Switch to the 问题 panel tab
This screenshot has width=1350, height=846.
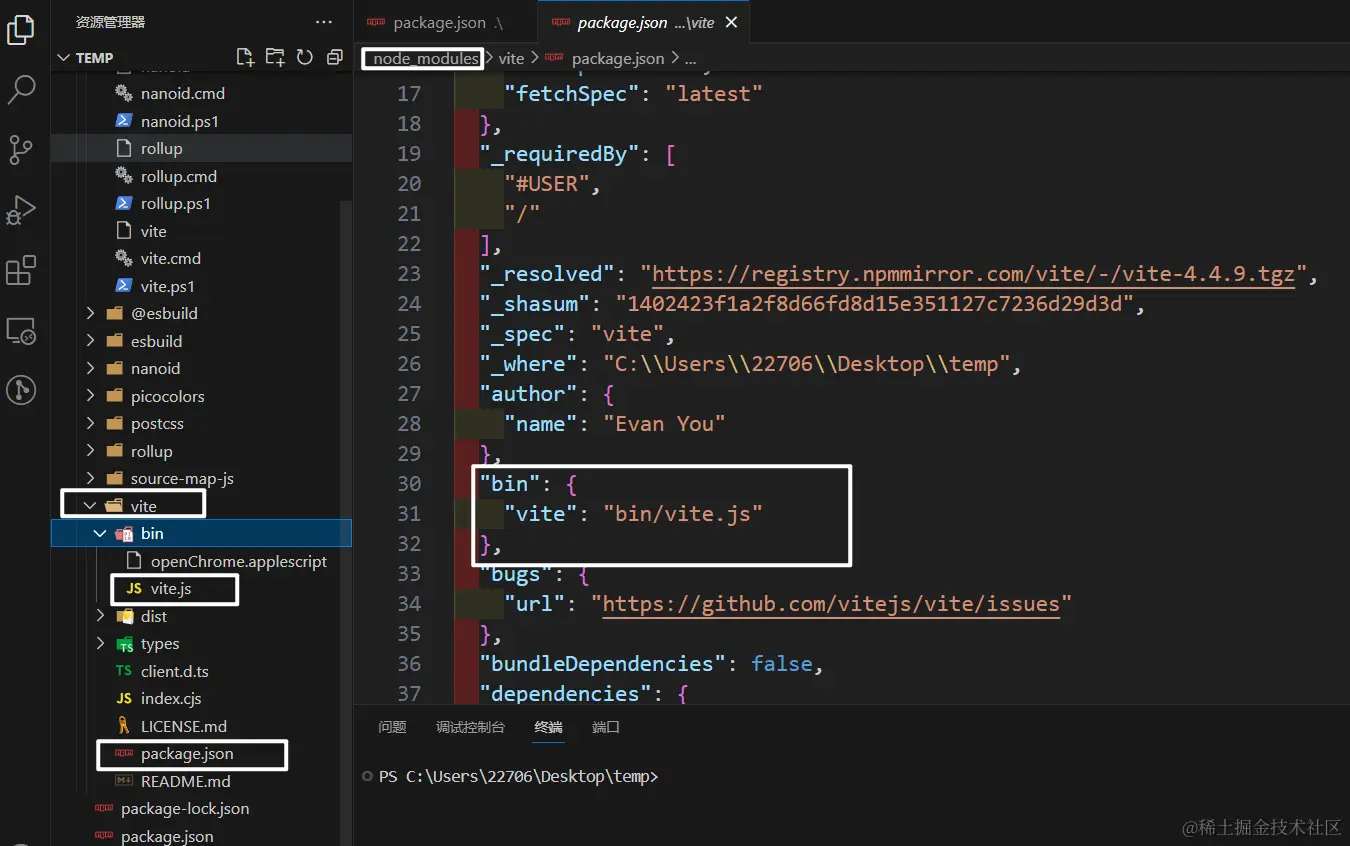coord(392,727)
